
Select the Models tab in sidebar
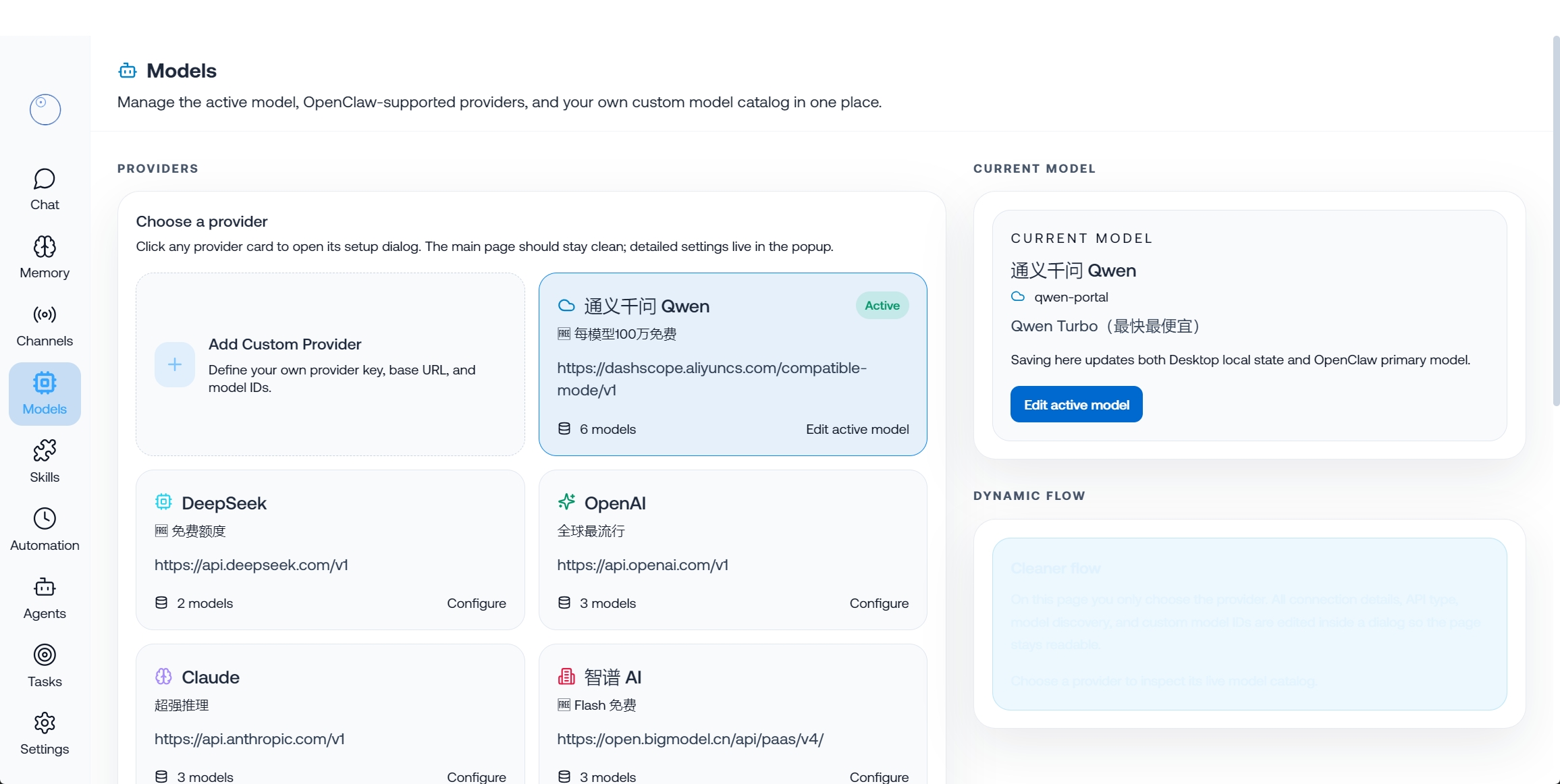pyautogui.click(x=45, y=394)
